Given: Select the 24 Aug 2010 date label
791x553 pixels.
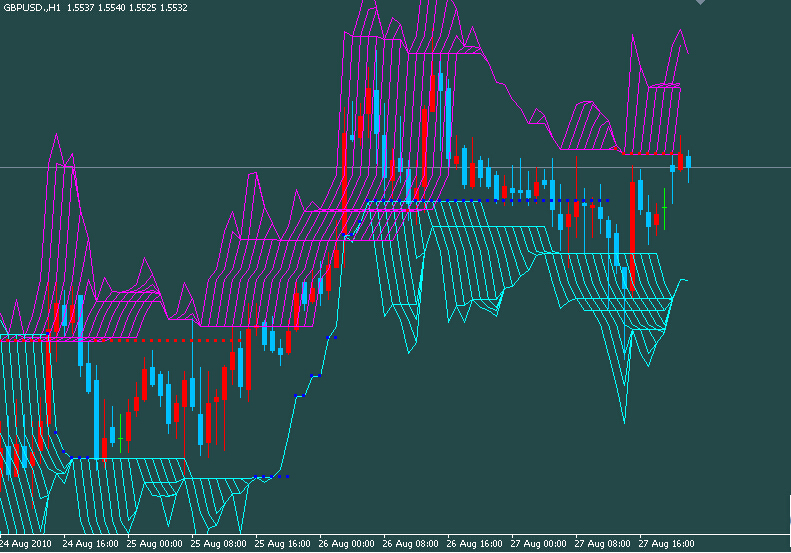Looking at the screenshot, I should tap(25, 543).
